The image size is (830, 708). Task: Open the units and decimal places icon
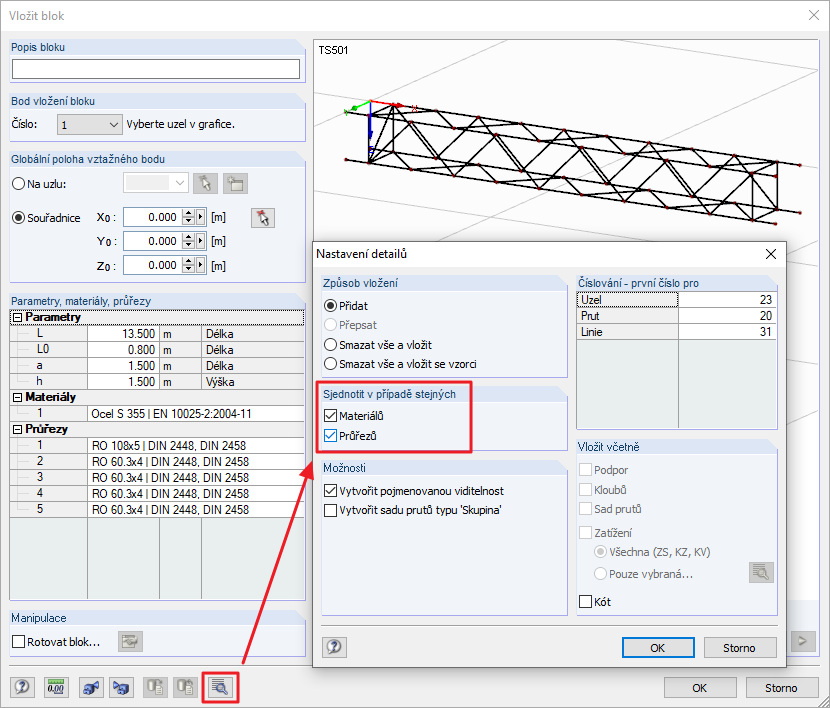[56, 688]
